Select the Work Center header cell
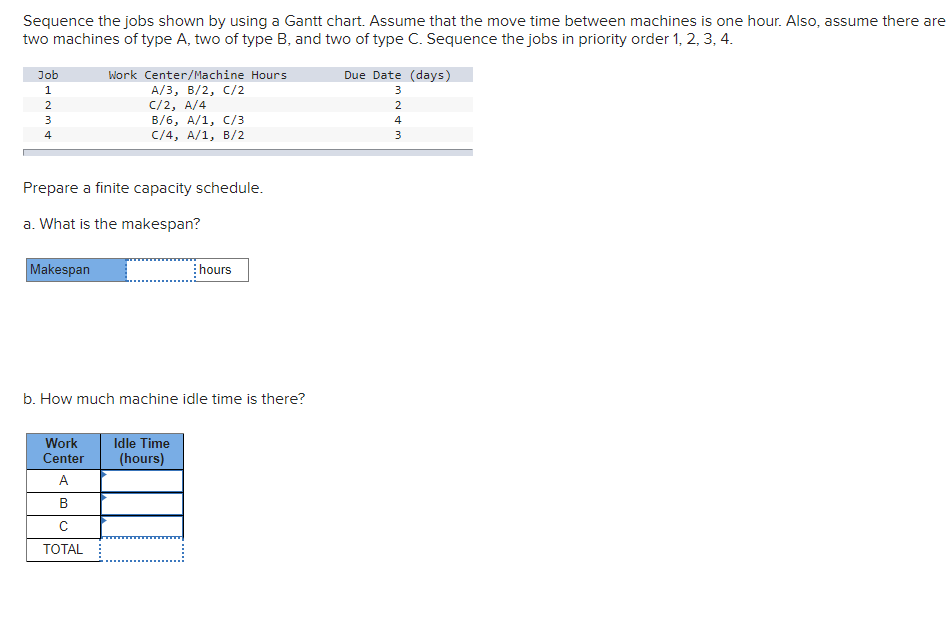The image size is (952, 631). [62, 450]
